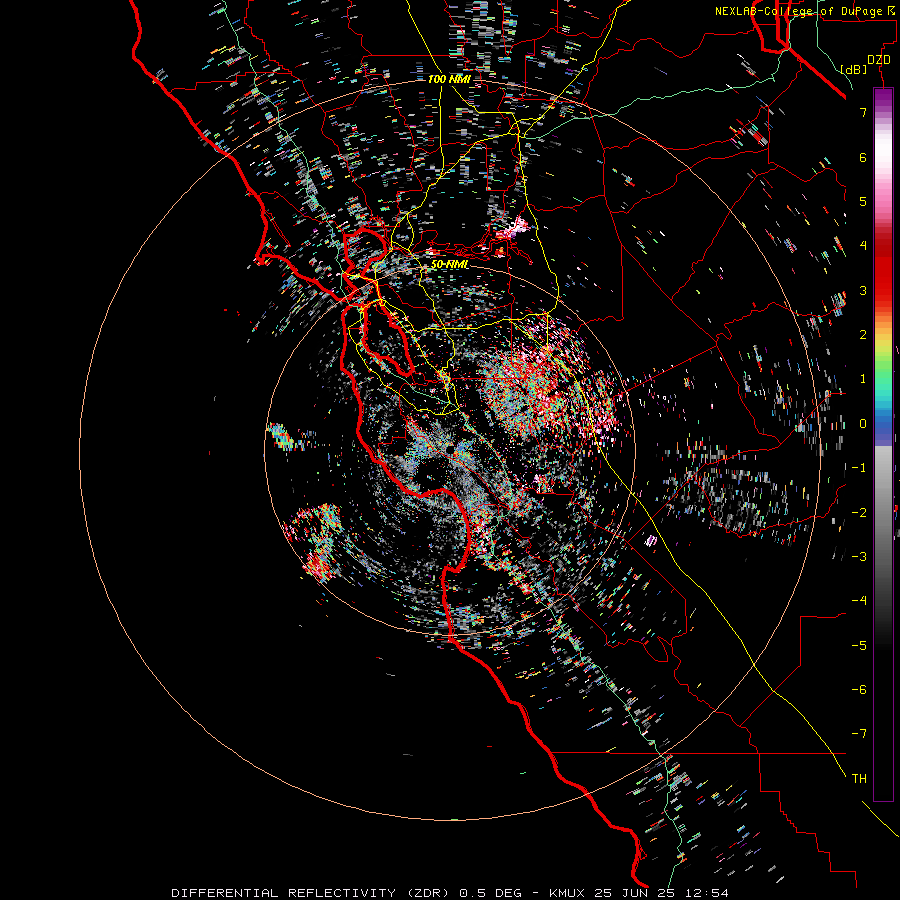Click the '100 NMI' range ring label

pos(449,79)
